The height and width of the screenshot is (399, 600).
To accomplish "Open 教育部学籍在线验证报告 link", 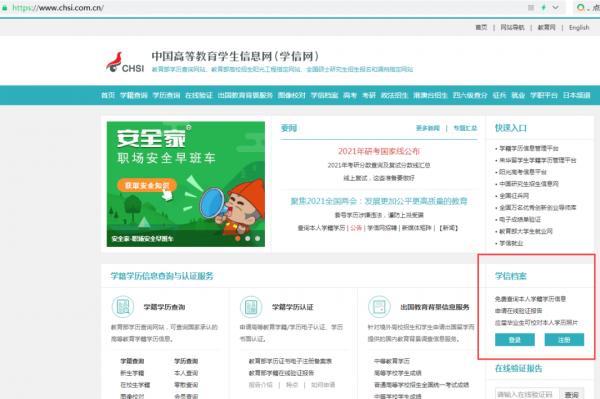I will click(281, 373).
